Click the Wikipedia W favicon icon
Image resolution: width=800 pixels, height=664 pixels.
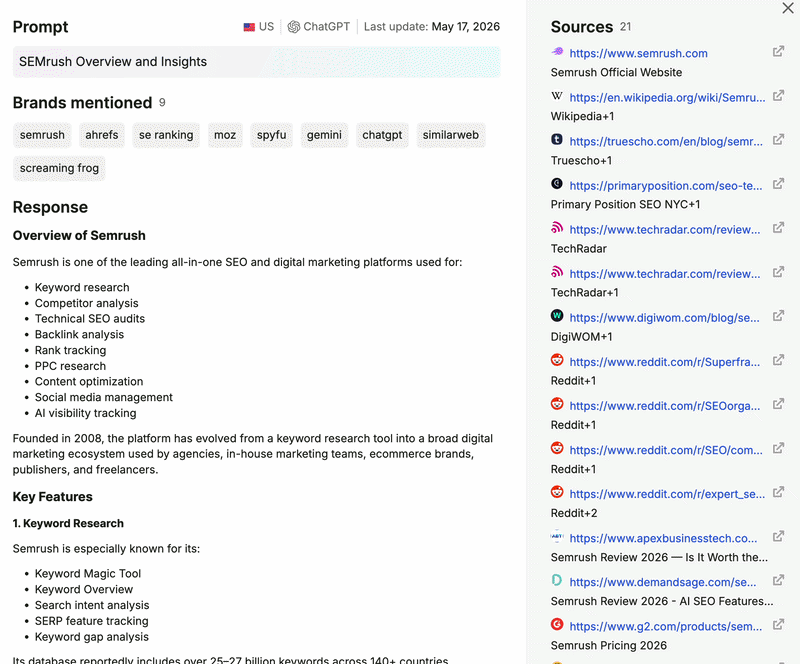557,95
